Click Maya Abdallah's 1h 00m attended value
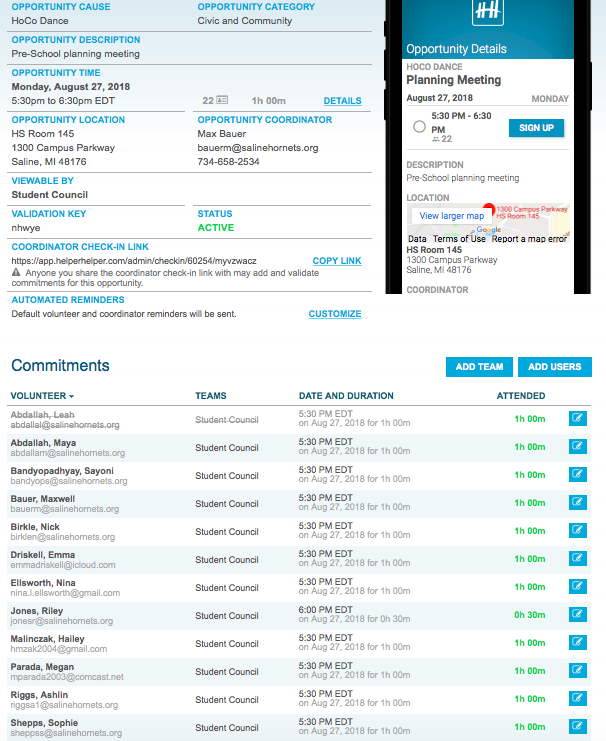This screenshot has width=606, height=741. (529, 447)
